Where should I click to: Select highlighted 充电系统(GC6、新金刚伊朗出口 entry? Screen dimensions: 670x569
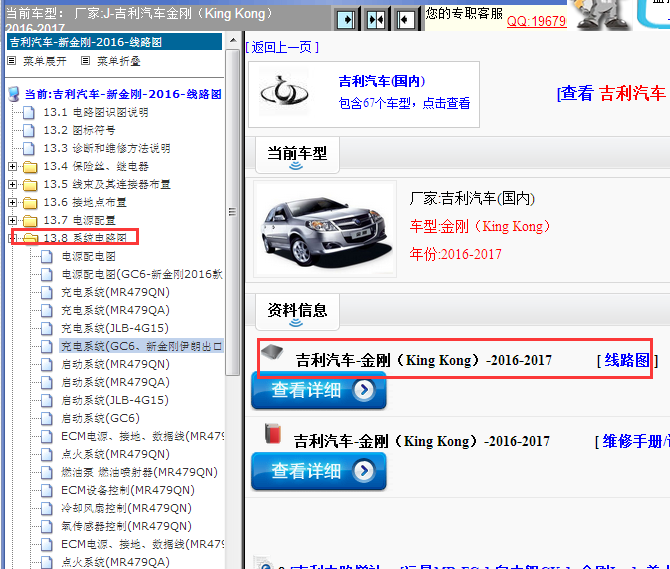point(141,346)
